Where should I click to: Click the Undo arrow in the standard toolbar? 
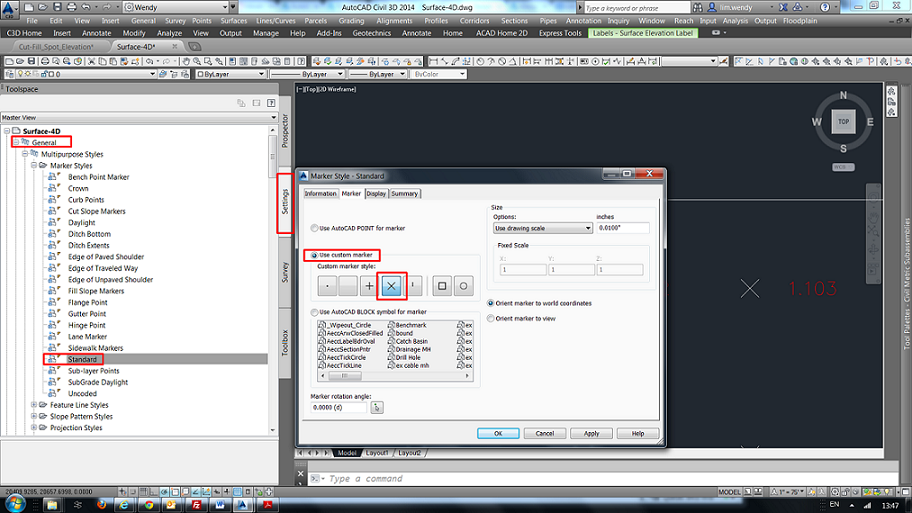point(150,61)
